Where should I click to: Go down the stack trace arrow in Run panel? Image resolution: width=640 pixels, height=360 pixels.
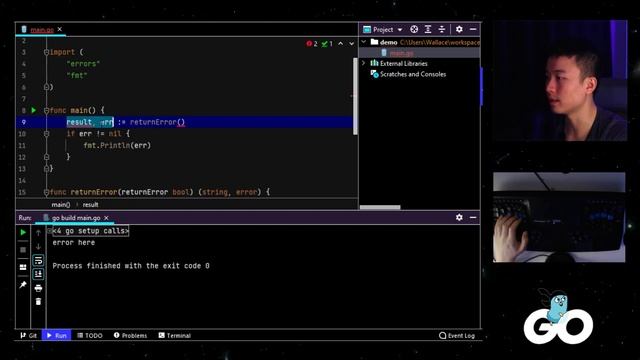pos(38,247)
